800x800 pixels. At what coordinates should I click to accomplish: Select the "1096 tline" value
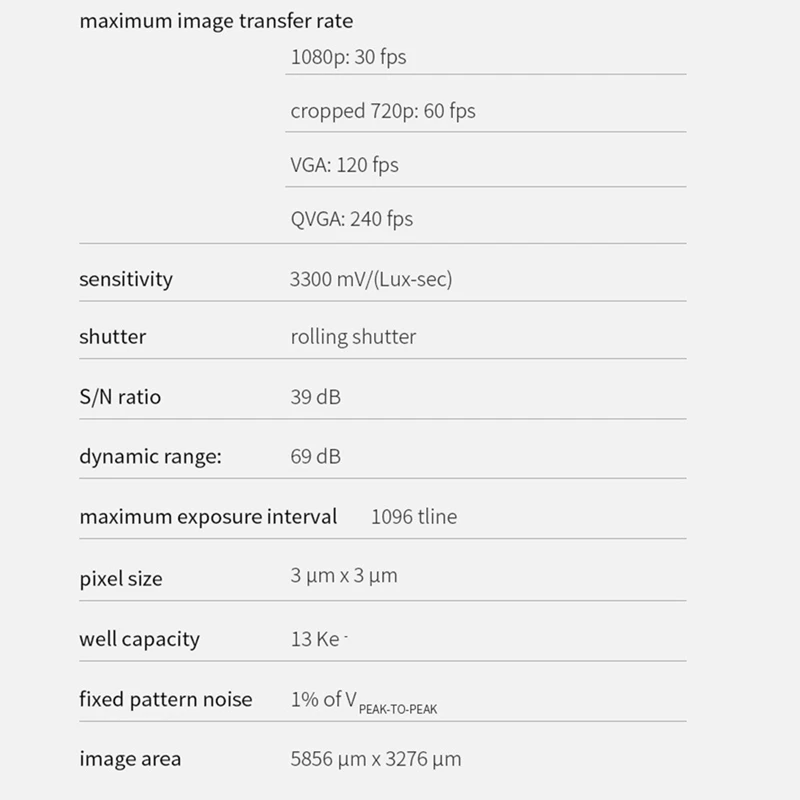pyautogui.click(x=413, y=517)
